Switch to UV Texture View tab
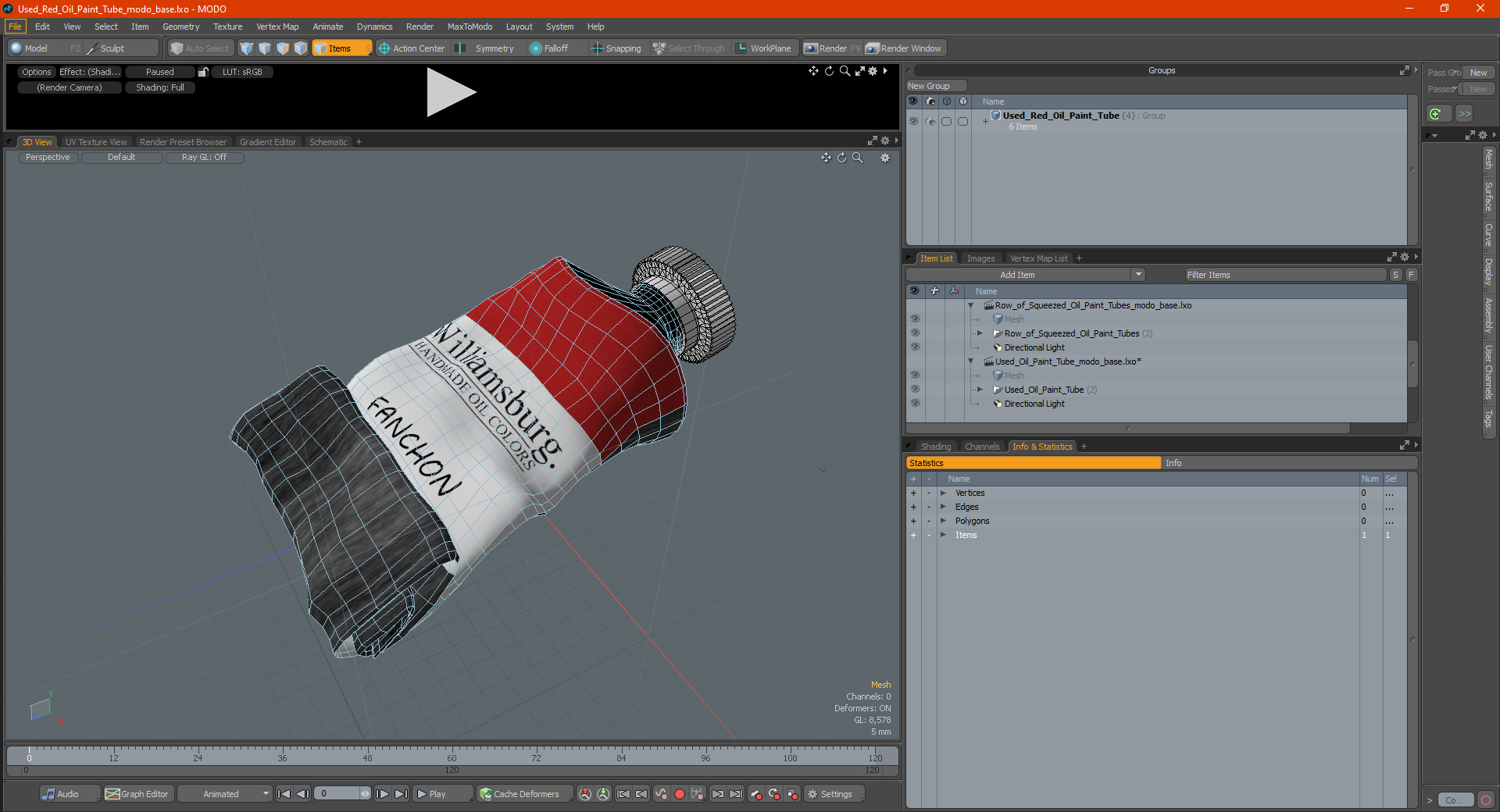 (96, 142)
